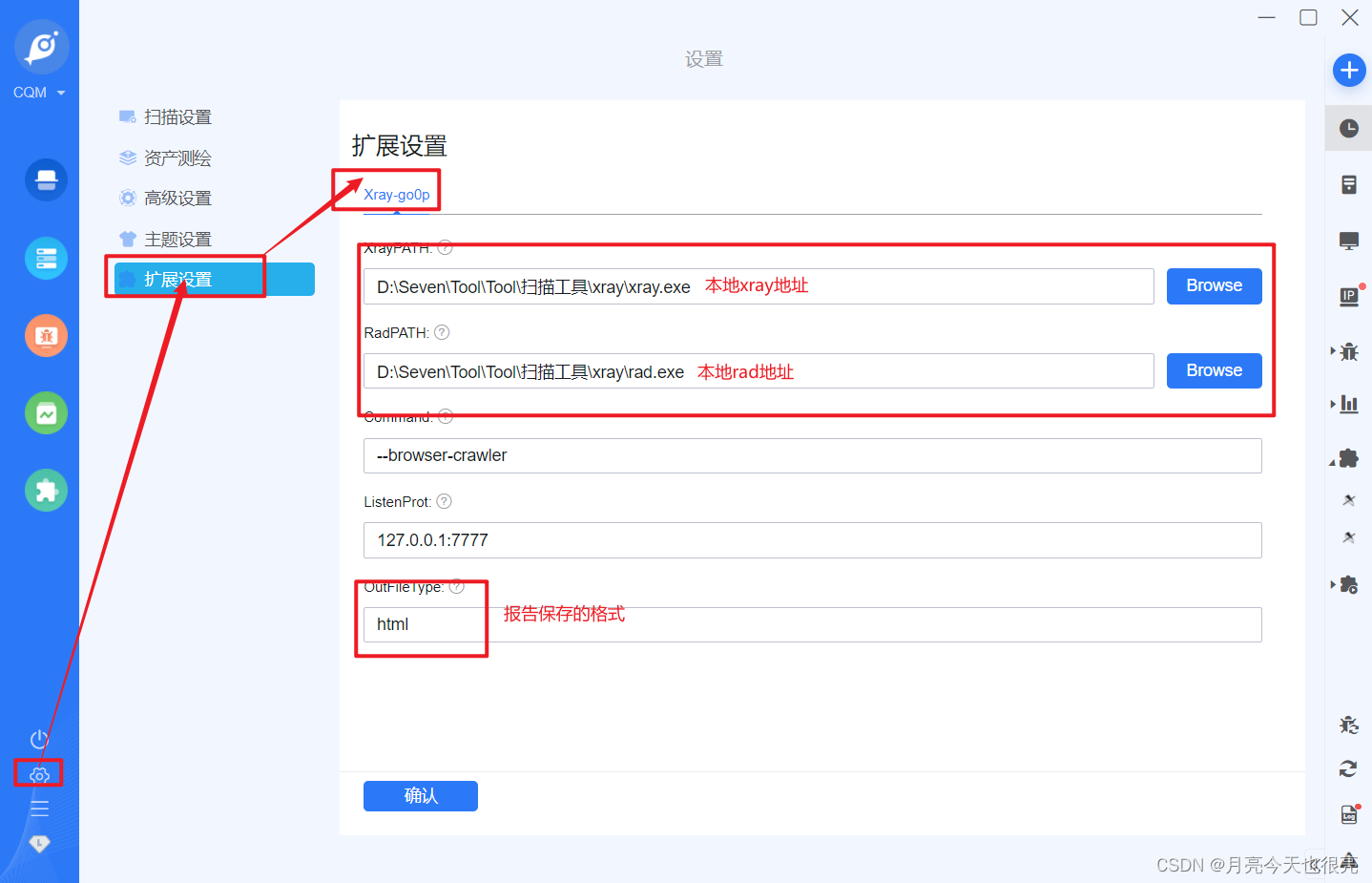The height and width of the screenshot is (883, 1372).
Task: Open the scan tasks sidebar icon
Action: click(x=46, y=179)
